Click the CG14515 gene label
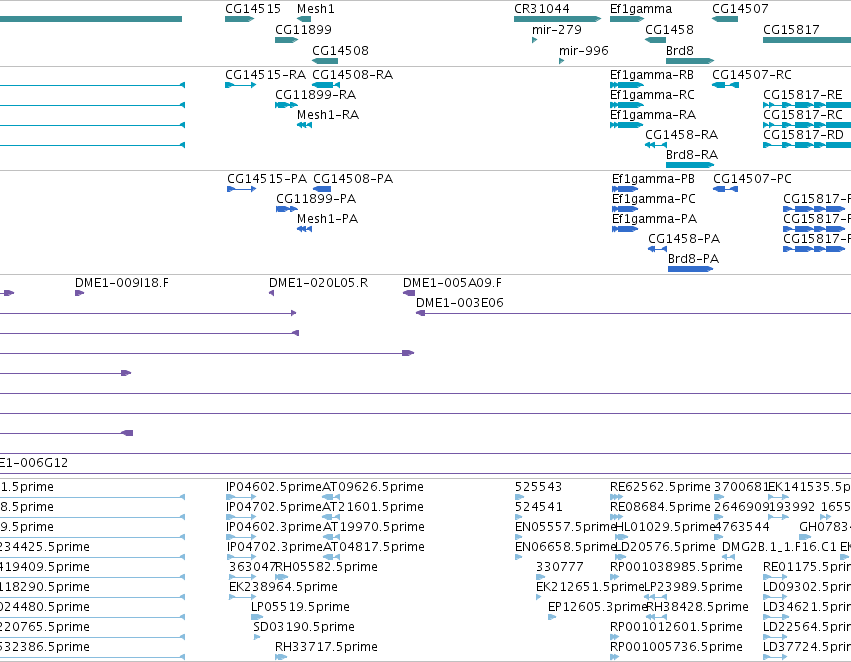851x662 pixels. point(253,9)
